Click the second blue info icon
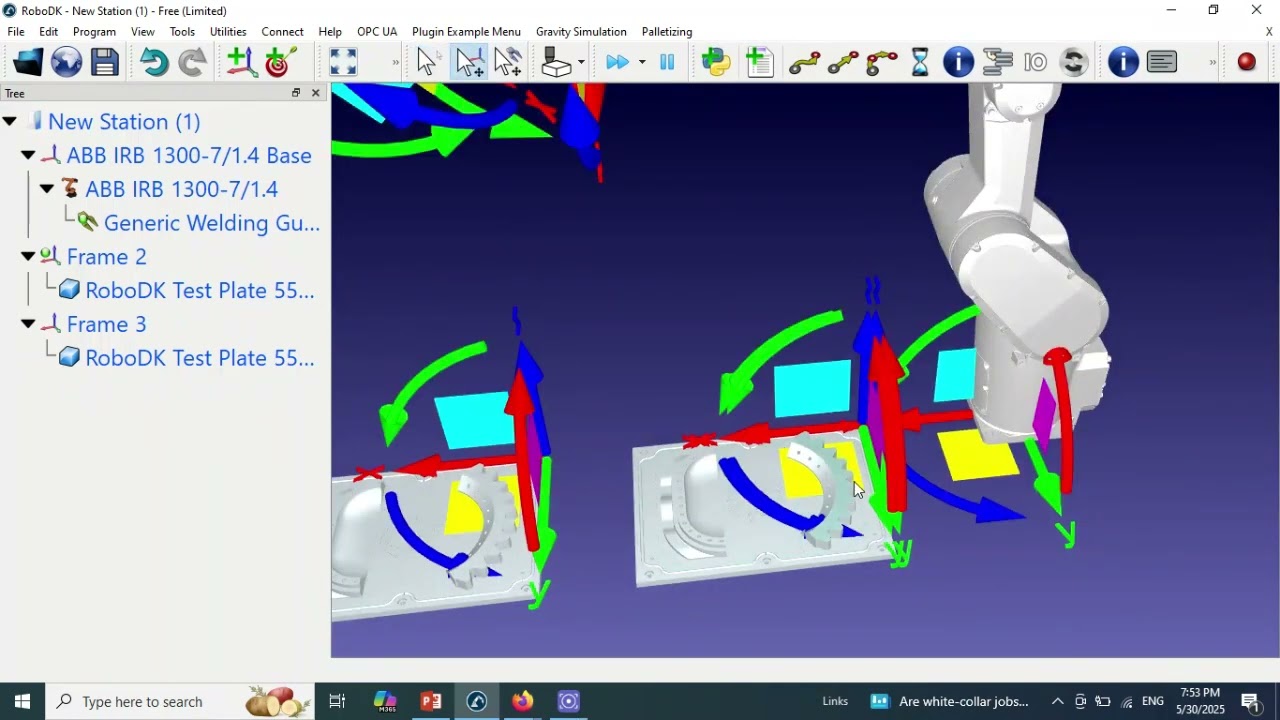 1123,63
